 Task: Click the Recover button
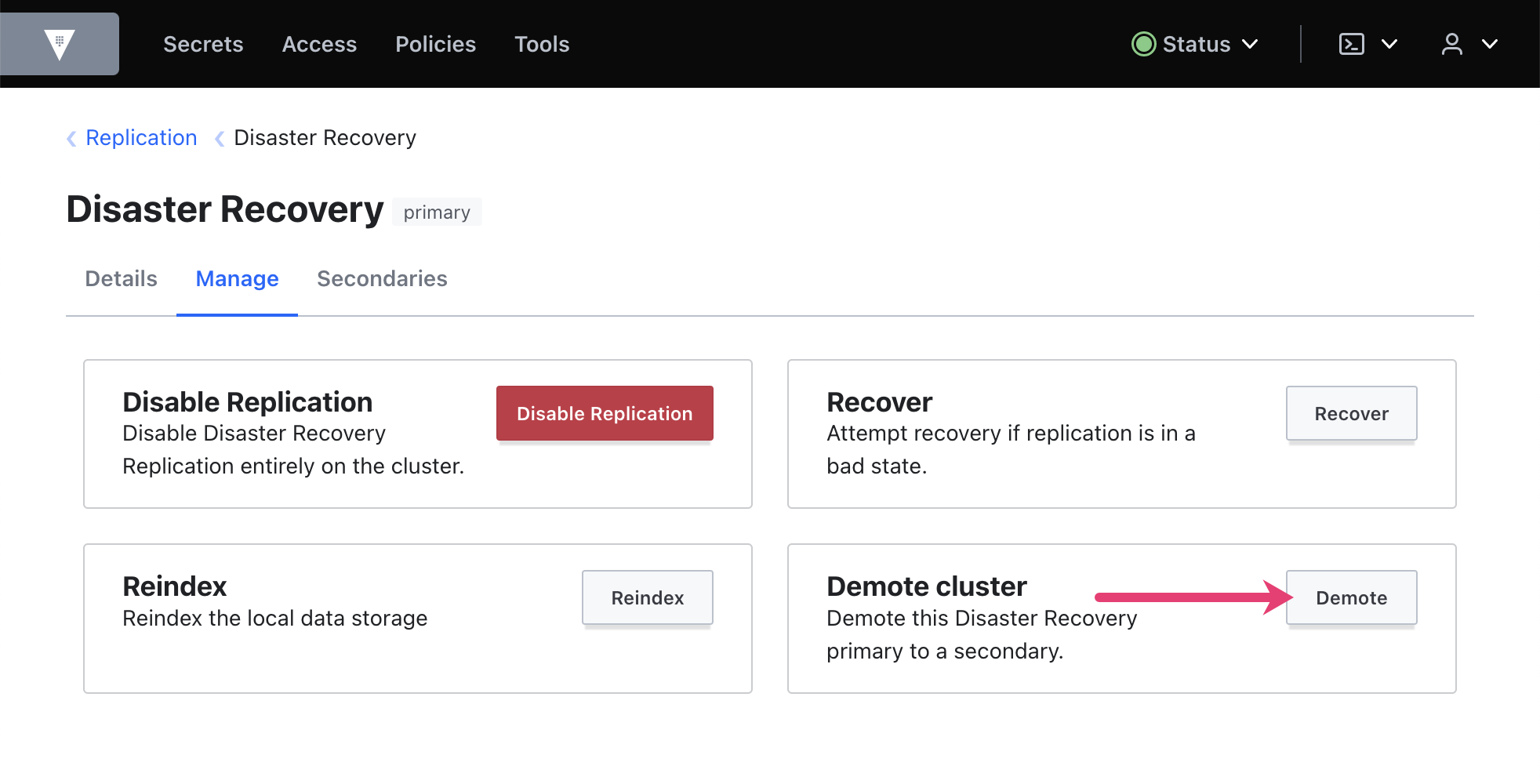pyautogui.click(x=1350, y=414)
